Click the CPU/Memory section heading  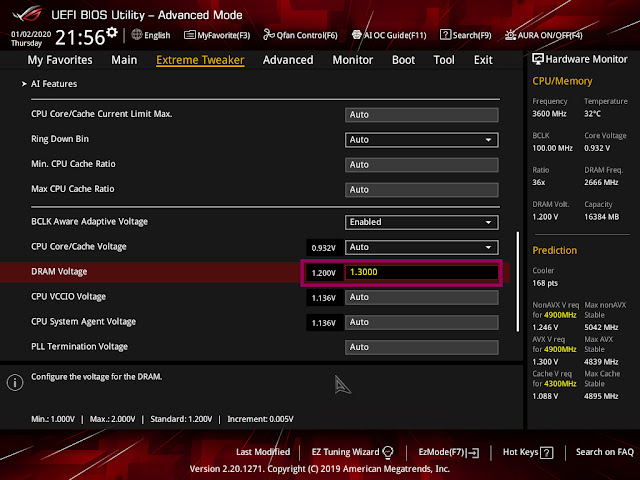pyautogui.click(x=562, y=81)
